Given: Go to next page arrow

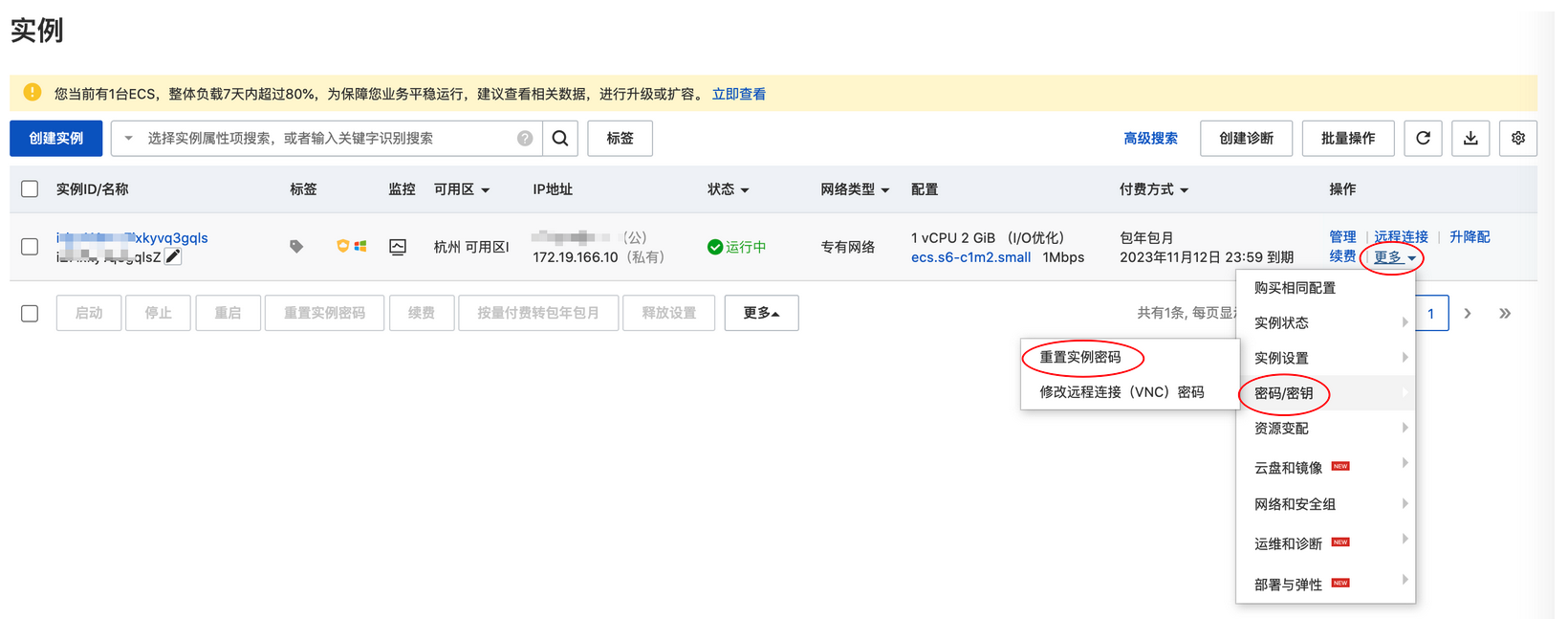Looking at the screenshot, I should 1468,314.
